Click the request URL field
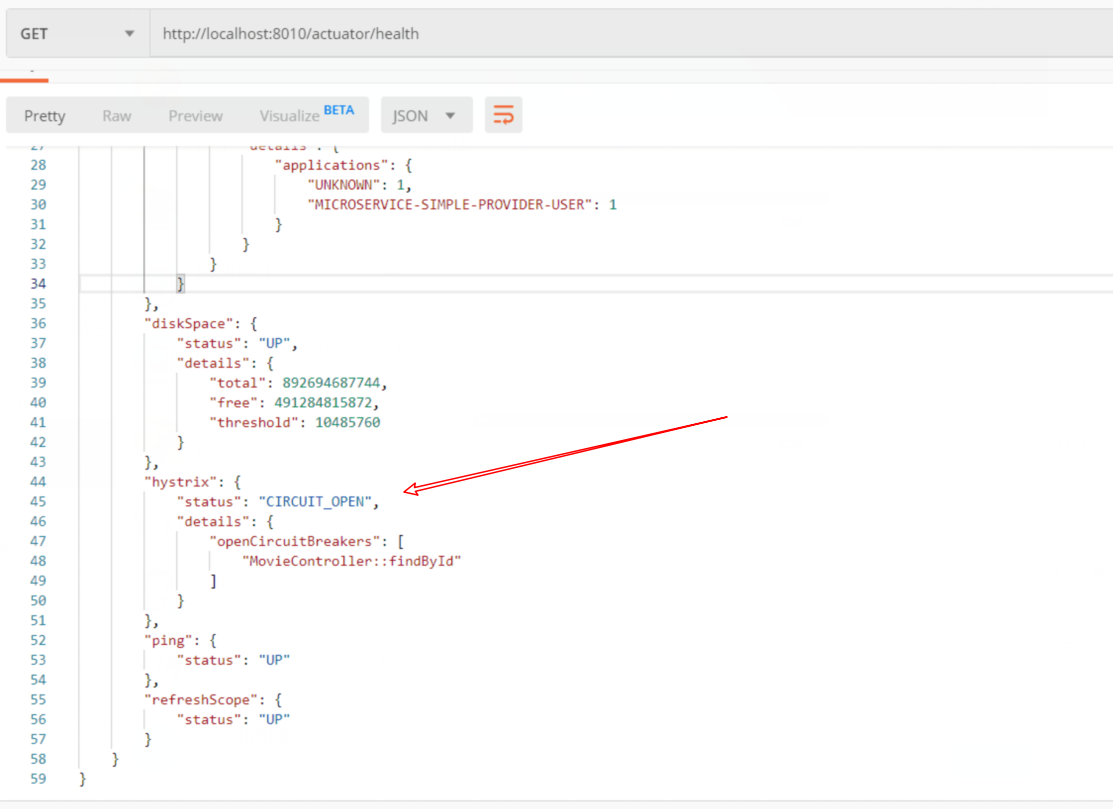Image resolution: width=1113 pixels, height=809 pixels. [x=631, y=34]
